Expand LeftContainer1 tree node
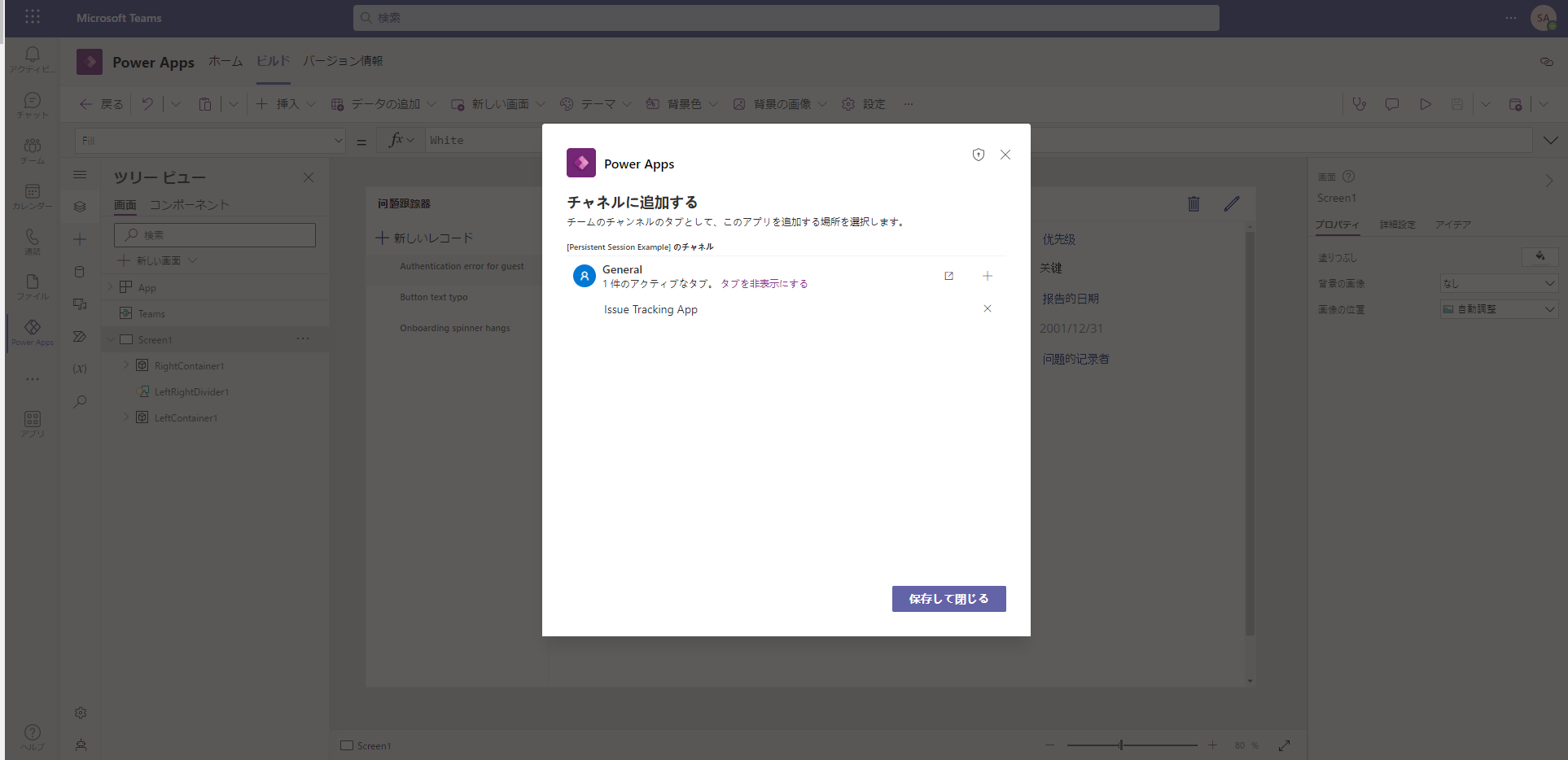The width and height of the screenshot is (1568, 760). [x=126, y=417]
